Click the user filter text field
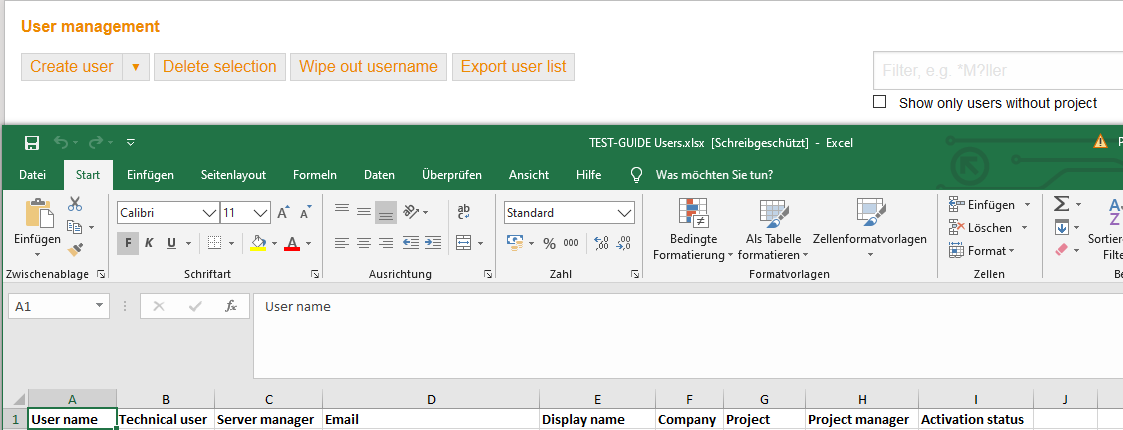 point(998,70)
